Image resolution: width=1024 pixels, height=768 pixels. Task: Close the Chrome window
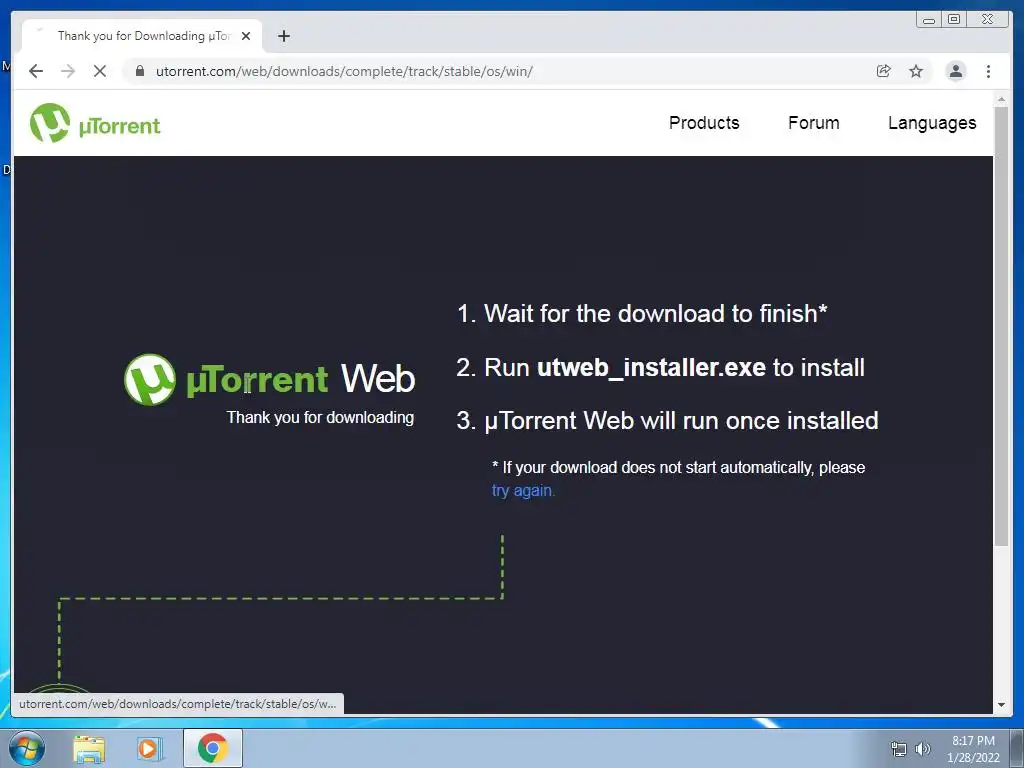click(988, 20)
